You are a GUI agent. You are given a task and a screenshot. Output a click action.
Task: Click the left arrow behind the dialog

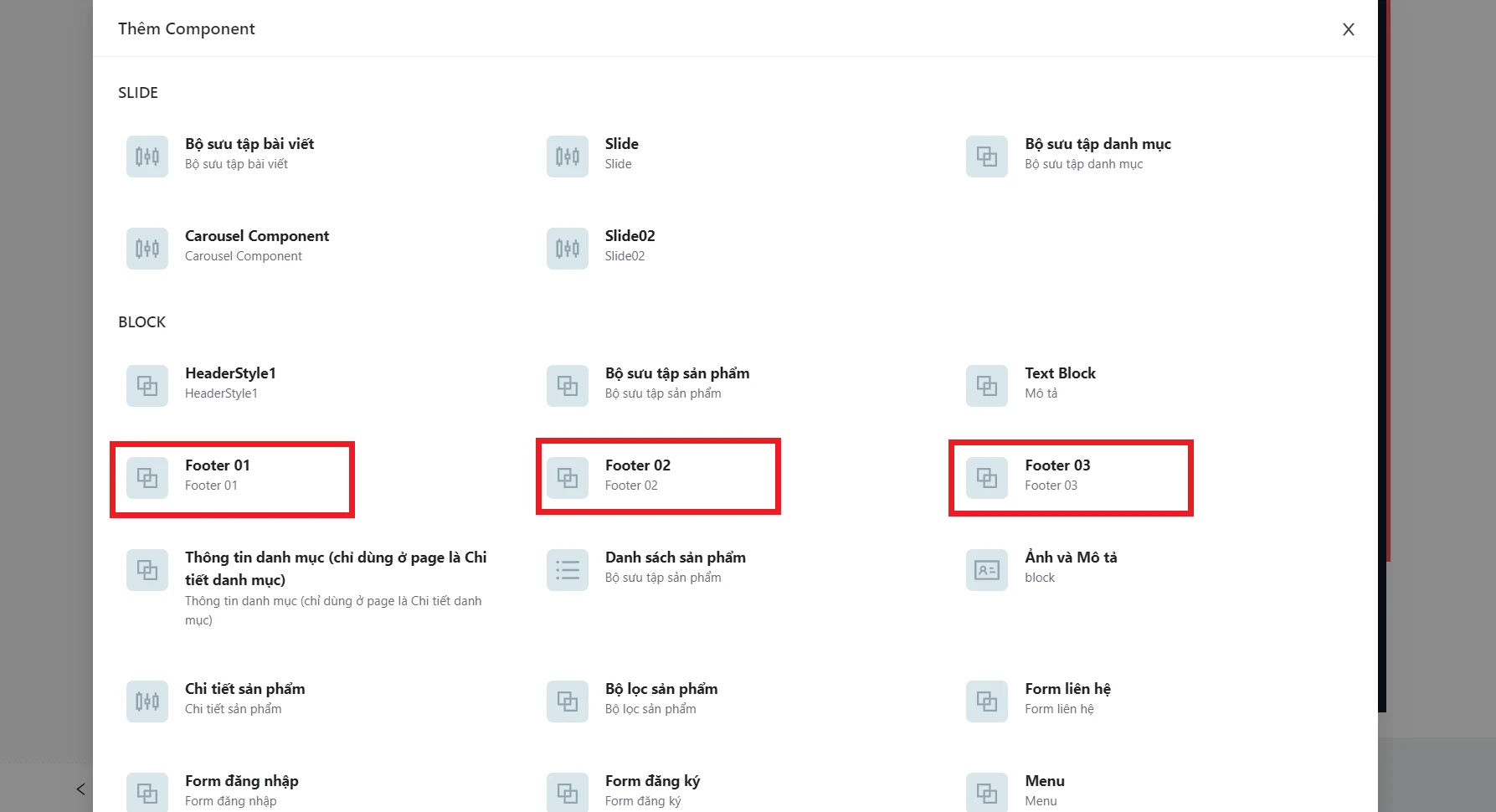click(80, 789)
